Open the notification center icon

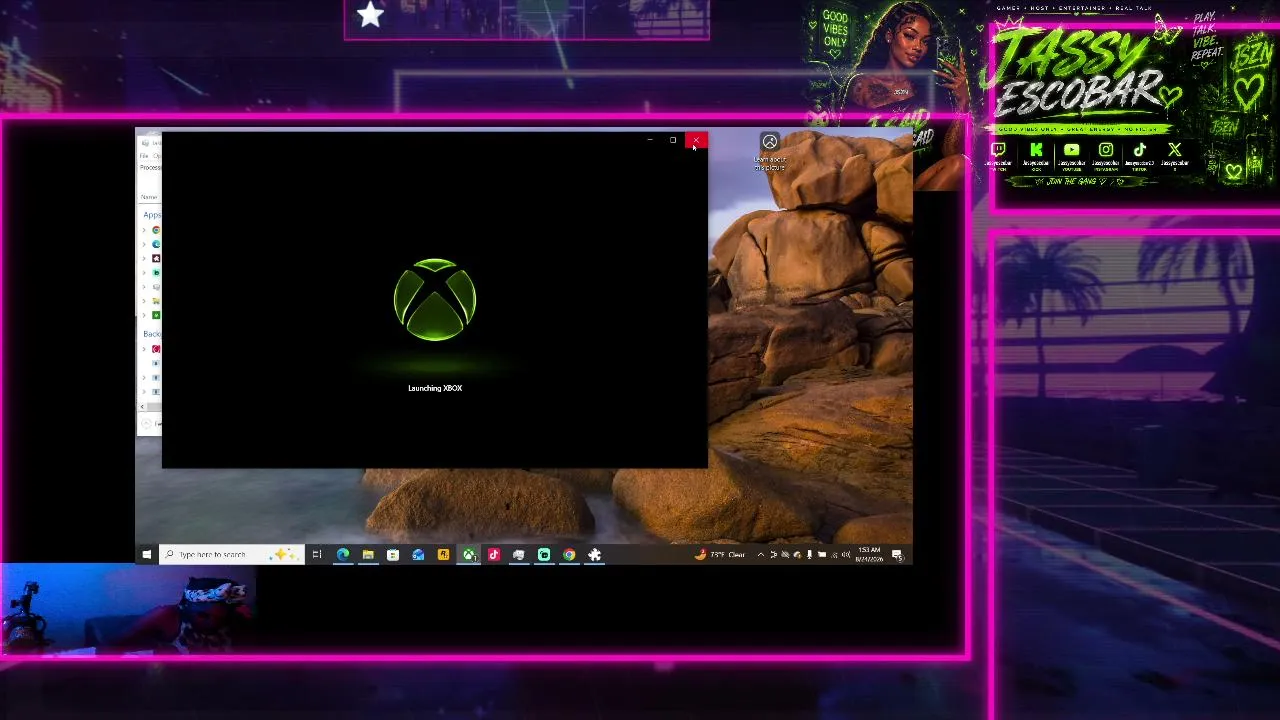pos(897,555)
